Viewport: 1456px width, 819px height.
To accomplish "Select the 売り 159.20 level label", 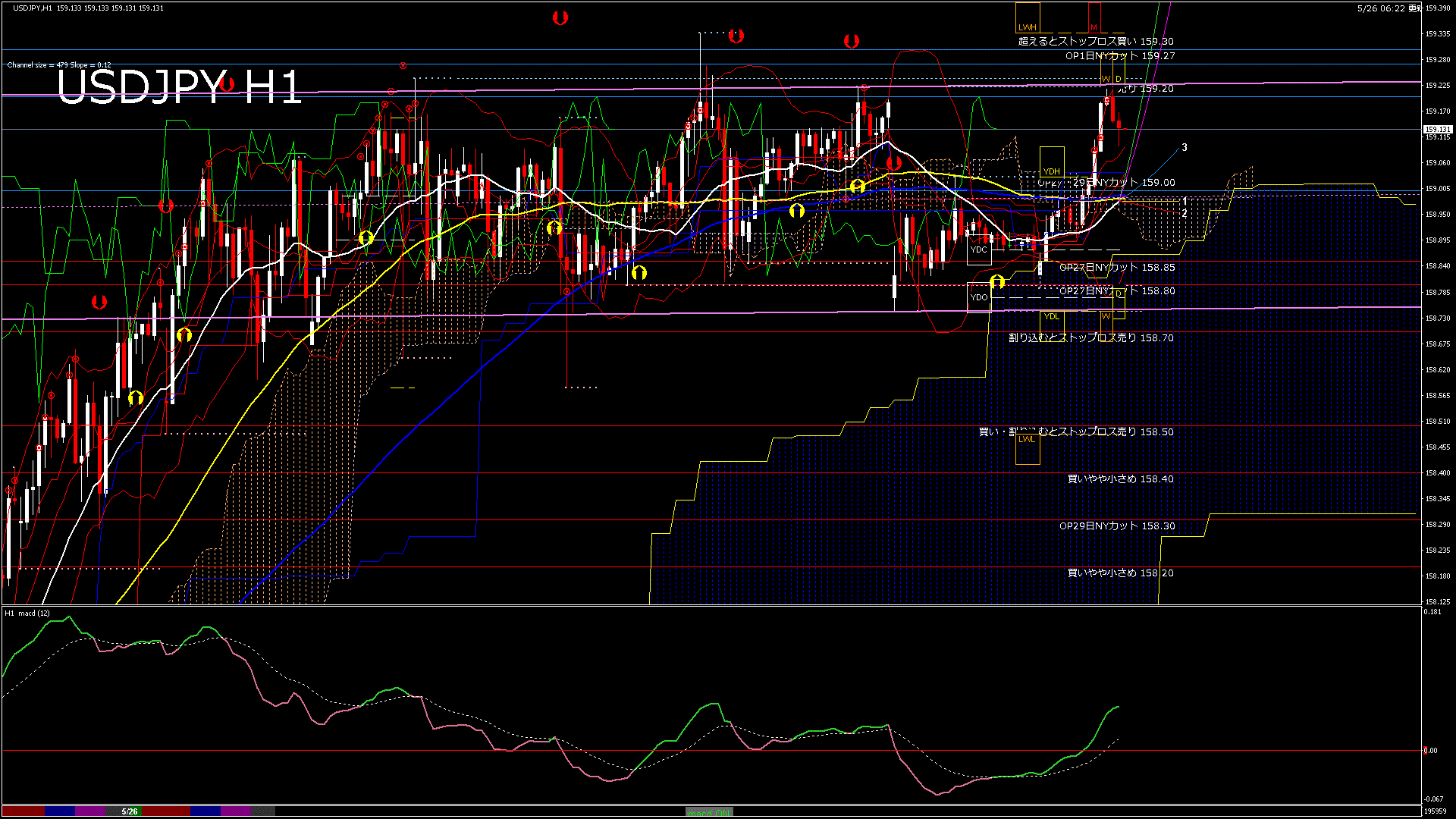I will (1146, 89).
